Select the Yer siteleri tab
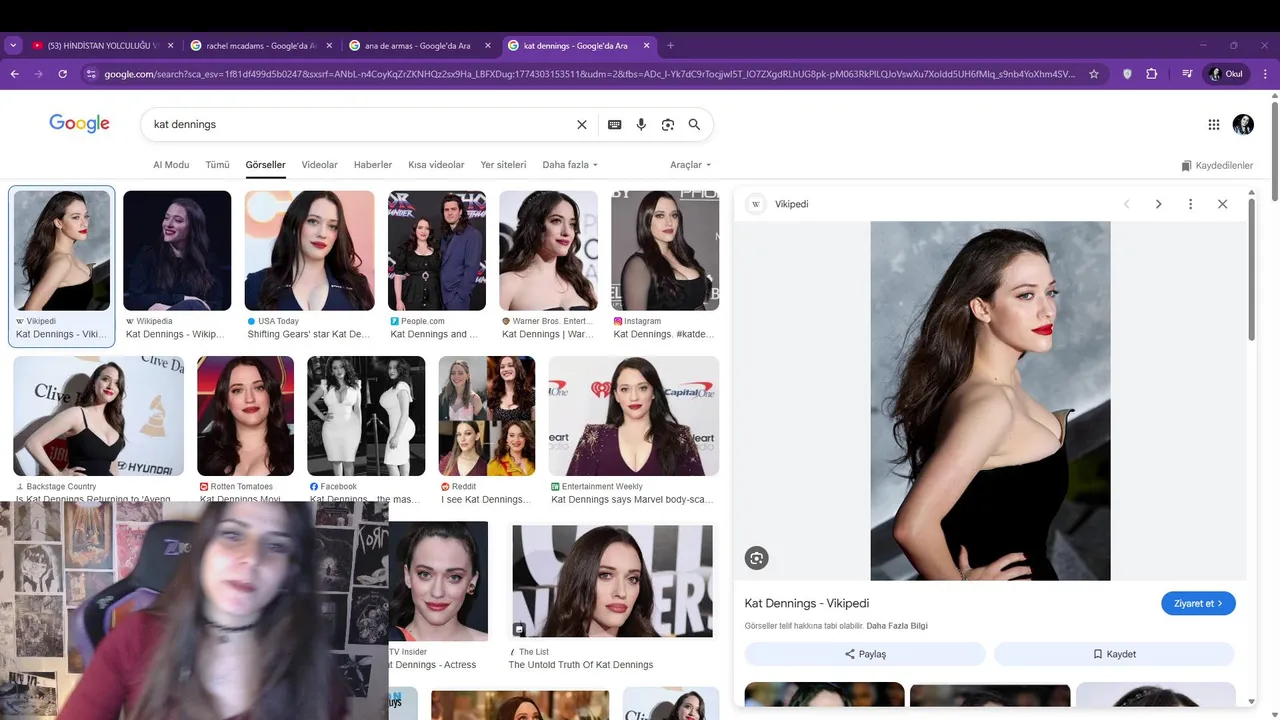1280x720 pixels. [503, 165]
